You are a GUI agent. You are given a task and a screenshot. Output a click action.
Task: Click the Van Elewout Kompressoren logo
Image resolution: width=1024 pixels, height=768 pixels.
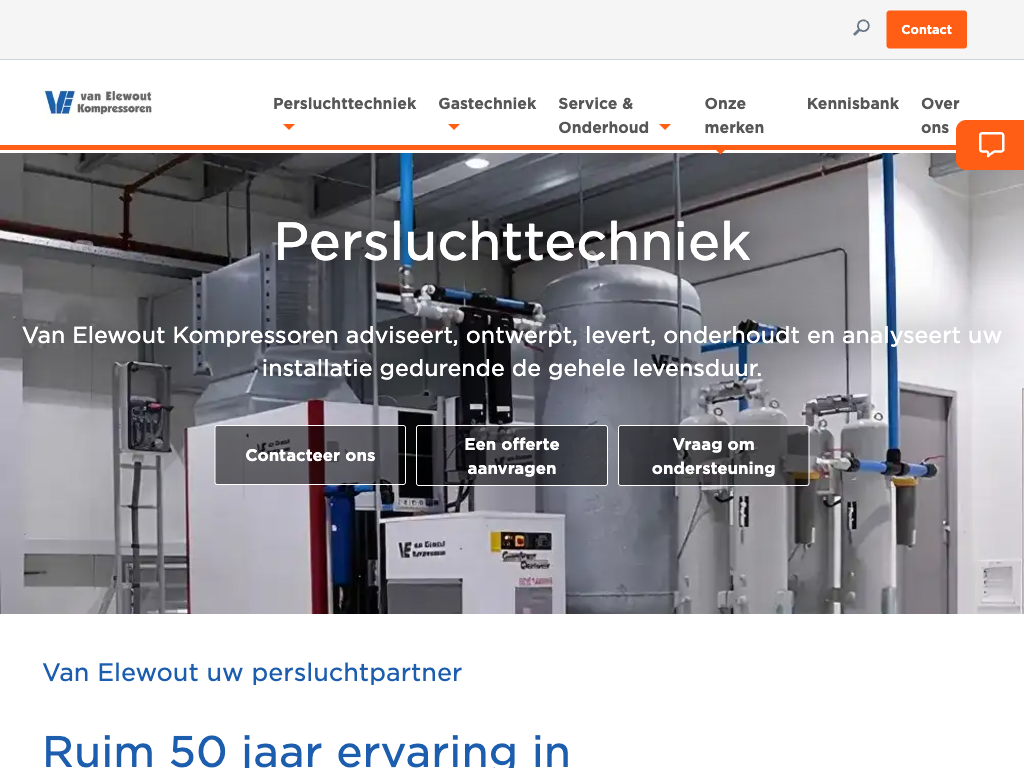tap(98, 103)
